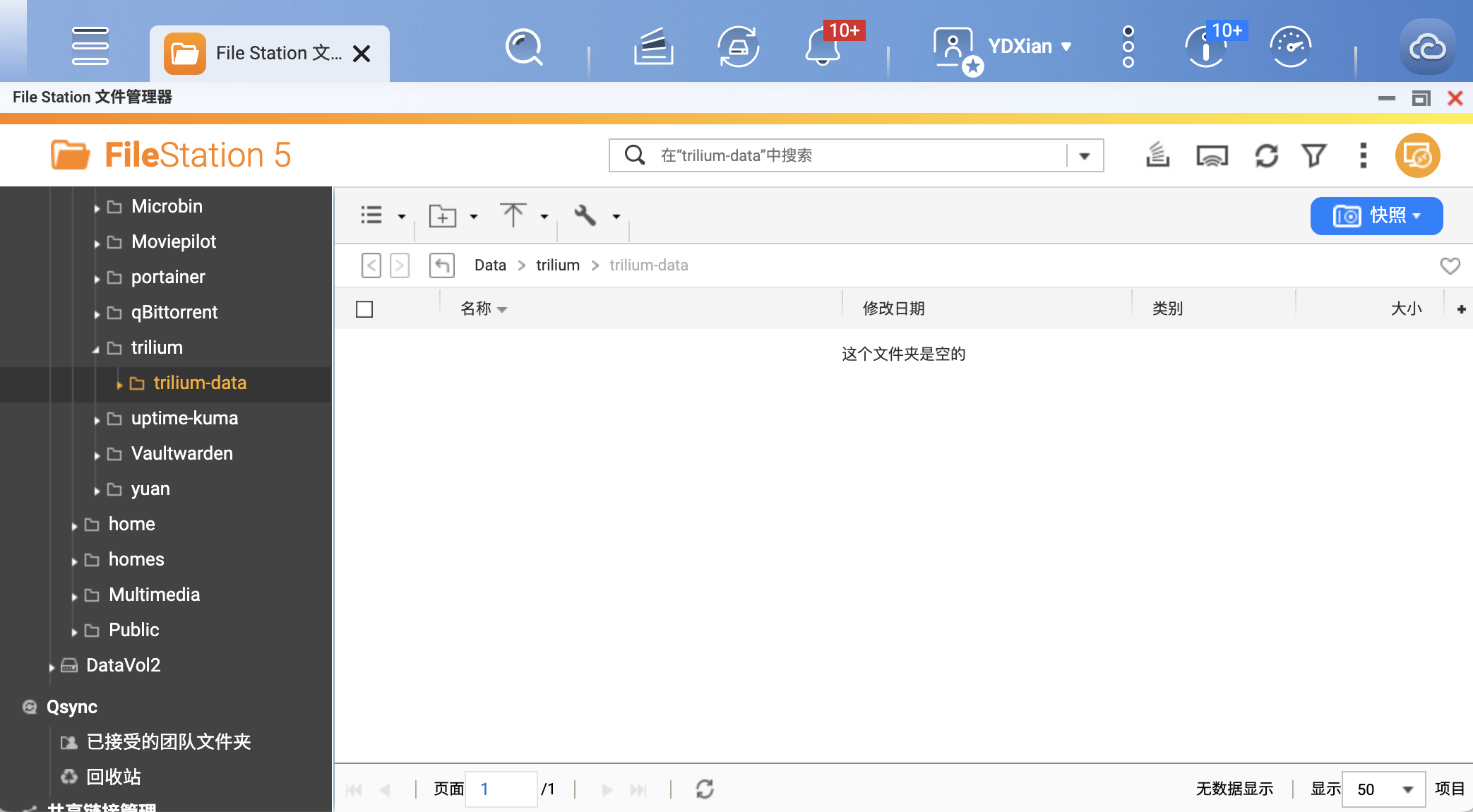1473x812 pixels.
Task: Open the 回收站 recycle bin in sidebar
Action: 113,777
